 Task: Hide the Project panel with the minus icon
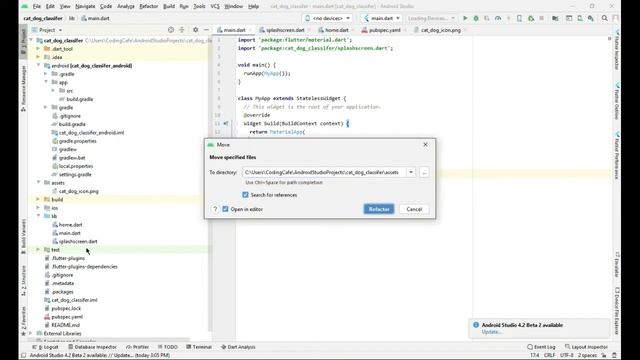(x=207, y=30)
